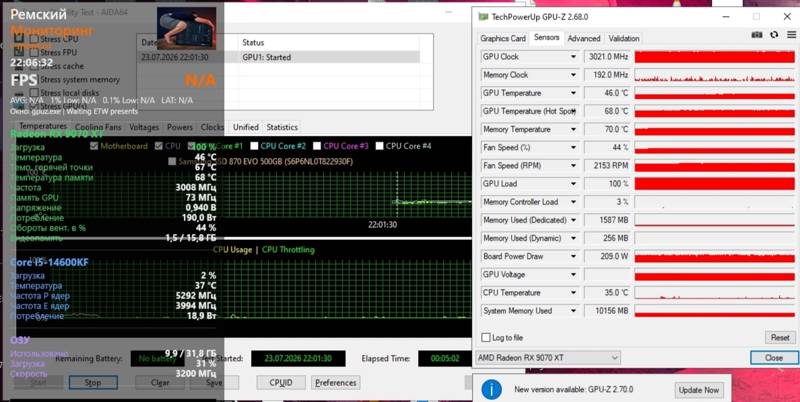Open the GPU Load sensor dropdown
Screen dimensions: 800x402
click(x=573, y=184)
